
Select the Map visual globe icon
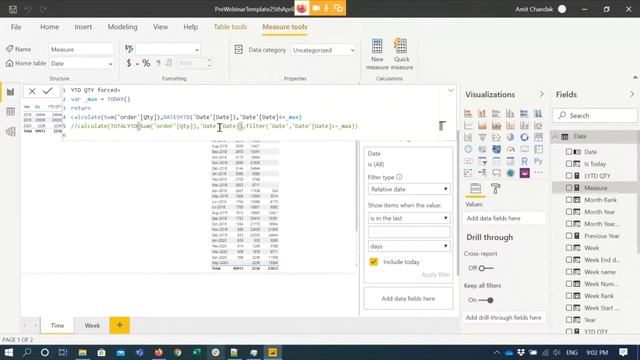point(468,149)
